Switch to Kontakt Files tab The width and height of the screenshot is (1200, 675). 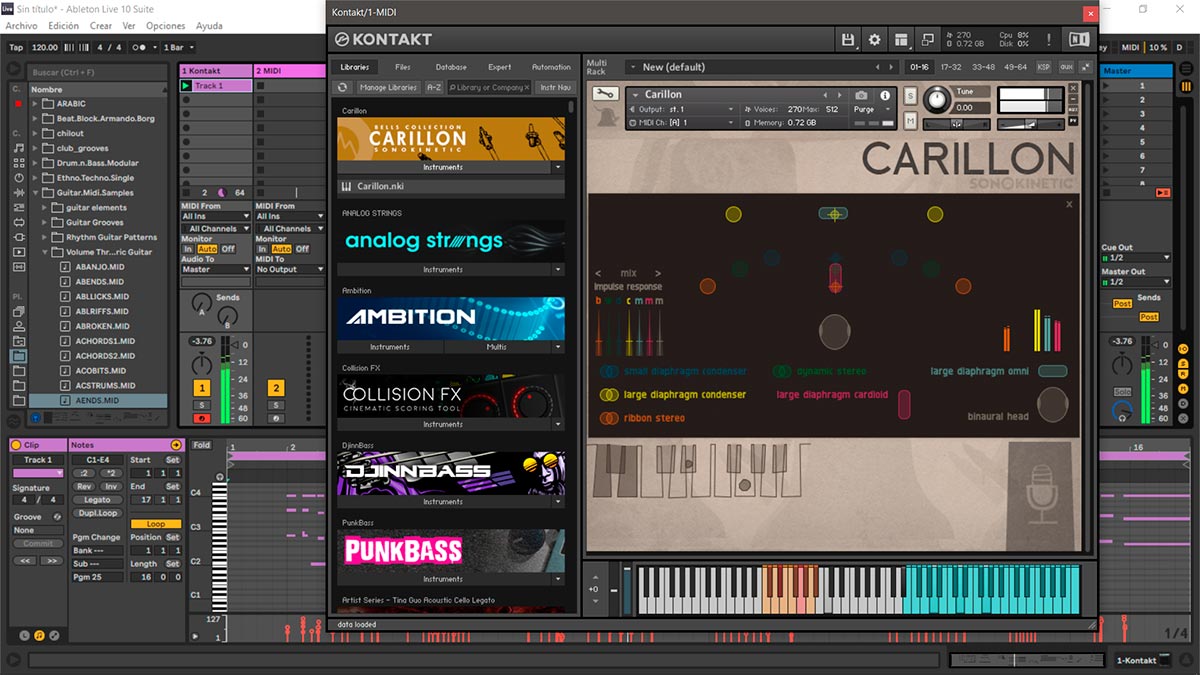pos(403,67)
